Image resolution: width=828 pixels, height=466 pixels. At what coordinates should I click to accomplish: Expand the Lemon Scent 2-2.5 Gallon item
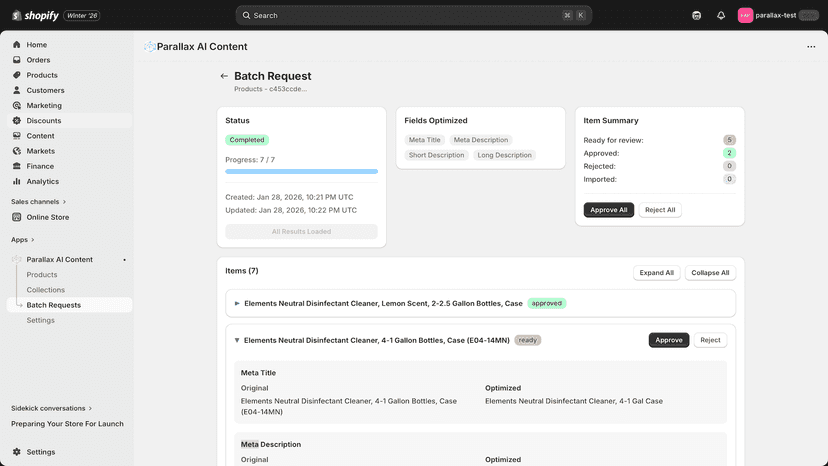[x=237, y=303]
